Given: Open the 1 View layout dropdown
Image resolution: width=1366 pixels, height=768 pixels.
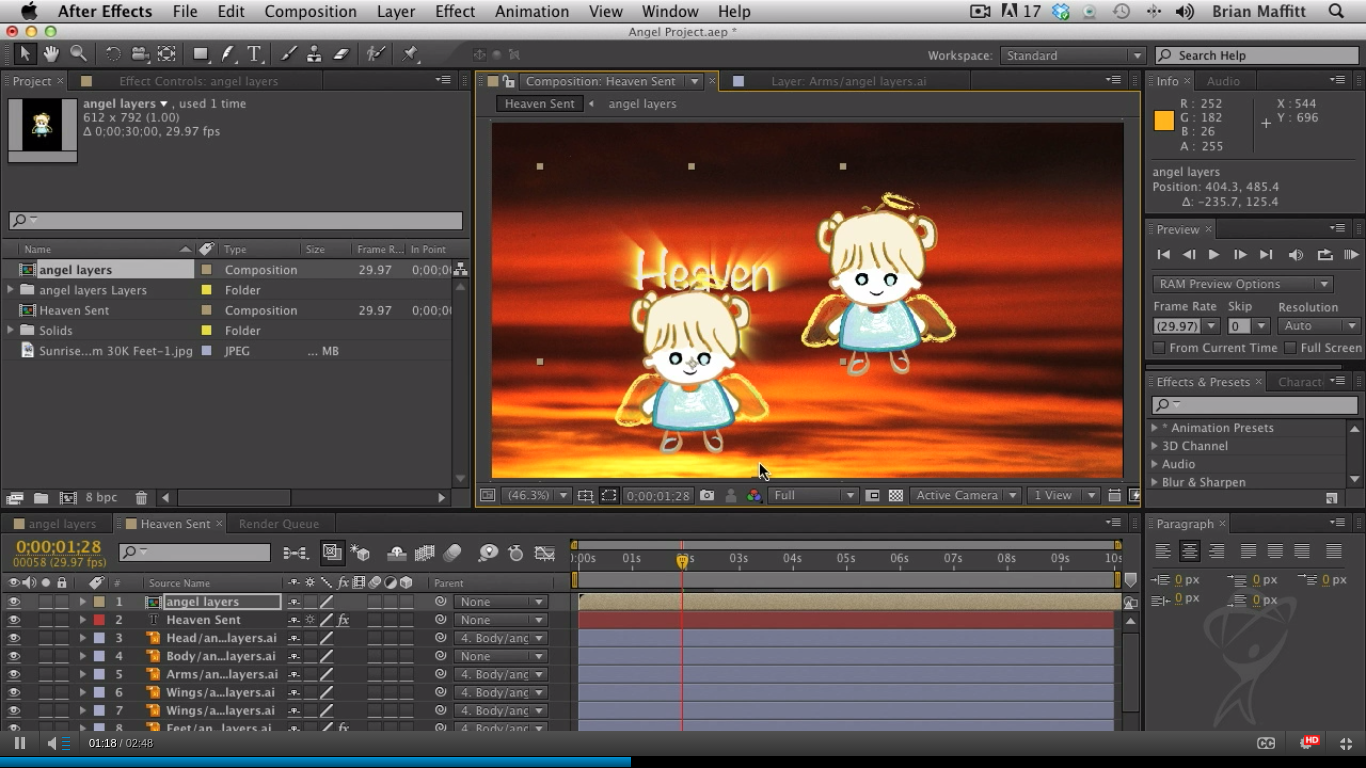Looking at the screenshot, I should tap(1064, 495).
